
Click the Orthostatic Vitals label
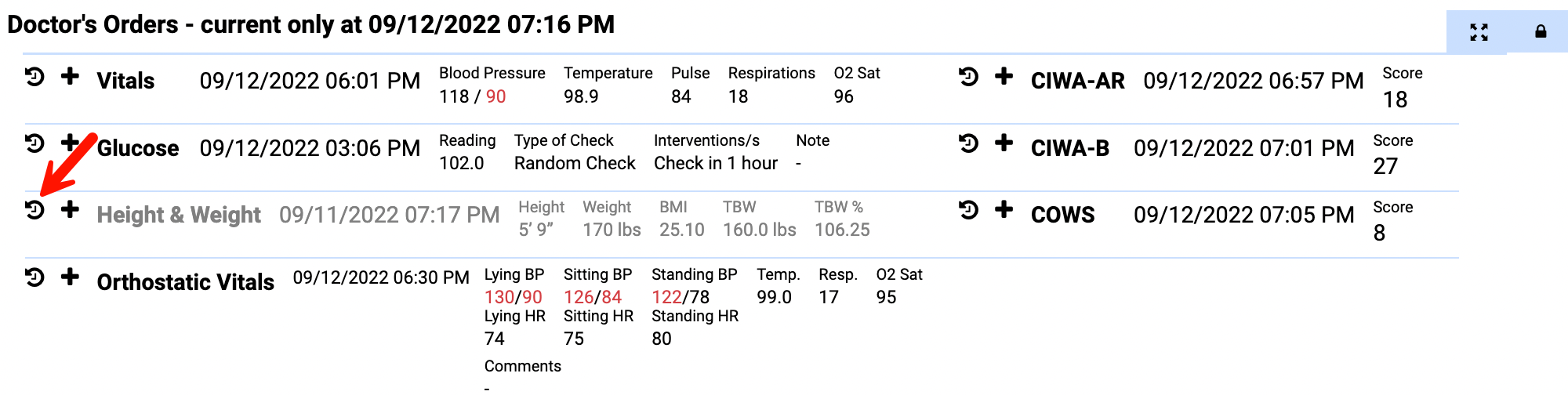click(x=186, y=282)
